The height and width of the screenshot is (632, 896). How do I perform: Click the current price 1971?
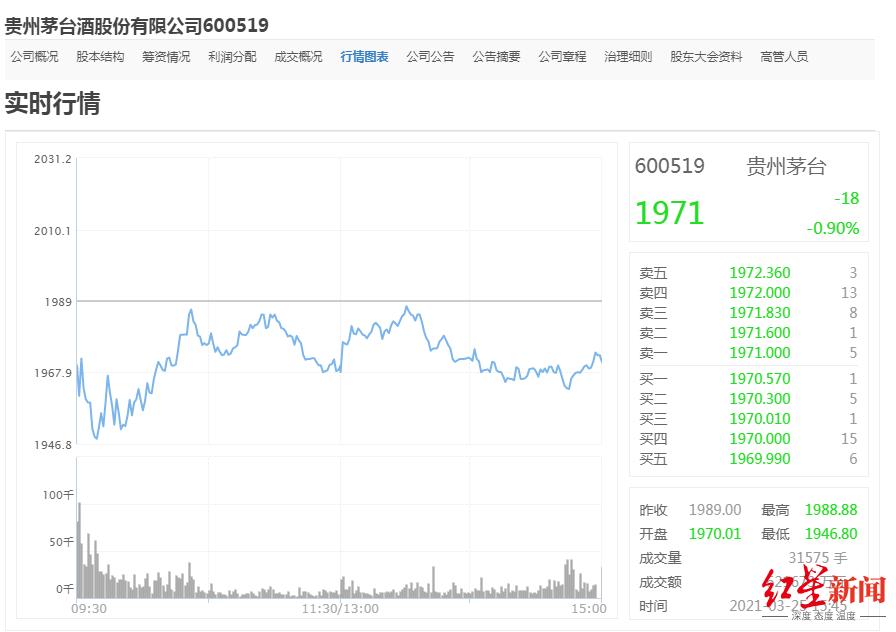click(x=669, y=213)
